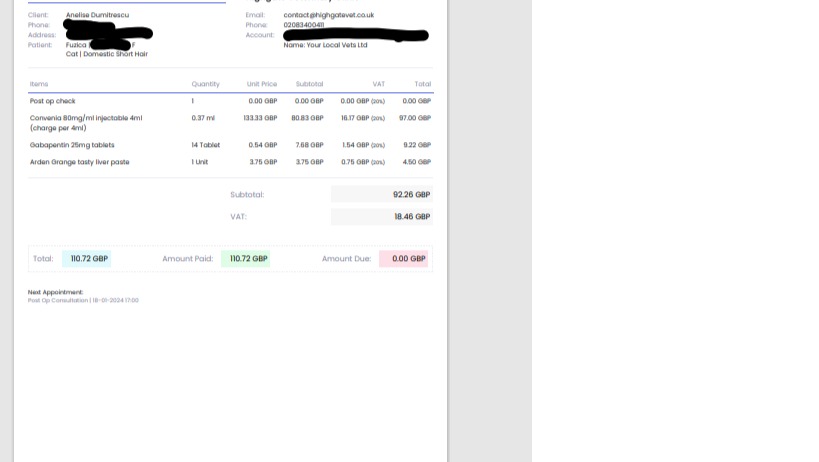Click Gabapentin unit price 0.54 GBP
The height and width of the screenshot is (462, 819).
(263, 145)
